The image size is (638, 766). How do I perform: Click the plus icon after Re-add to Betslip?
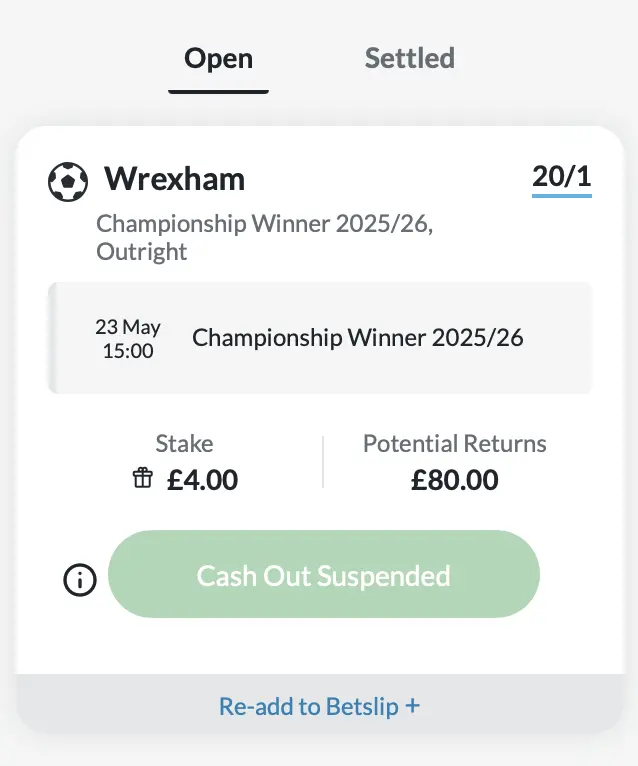(413, 706)
